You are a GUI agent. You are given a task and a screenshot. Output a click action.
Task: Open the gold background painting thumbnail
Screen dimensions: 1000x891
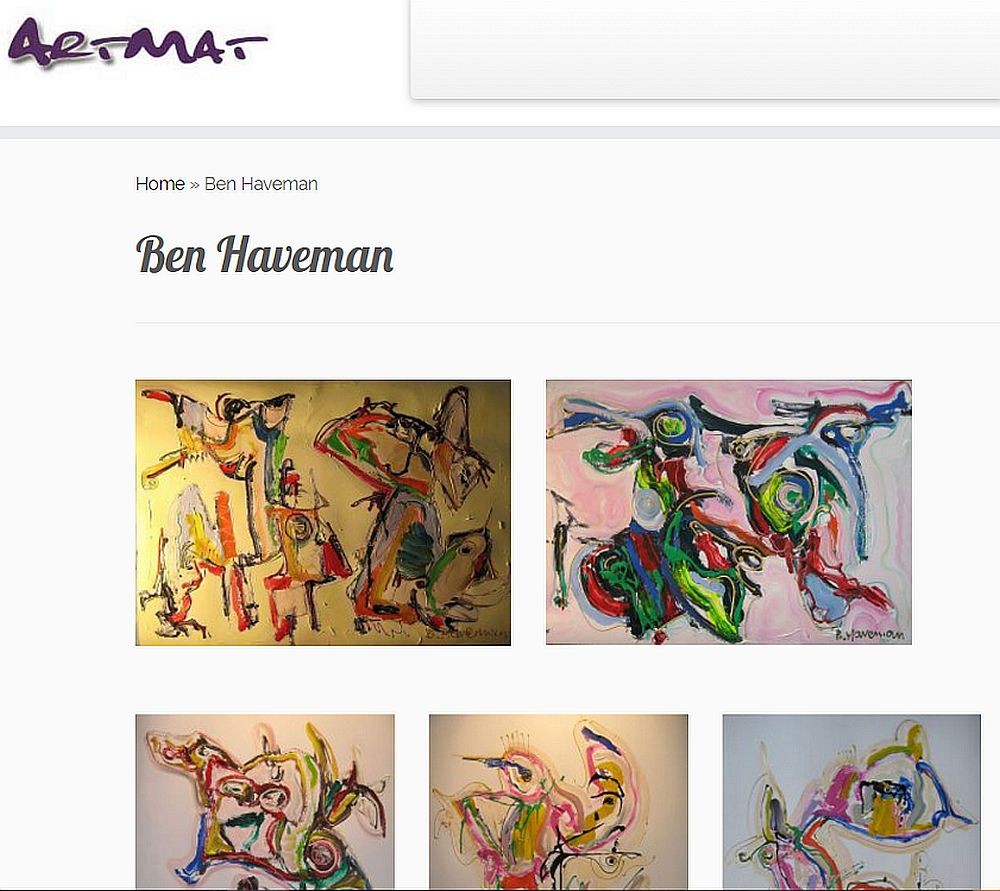click(x=323, y=513)
